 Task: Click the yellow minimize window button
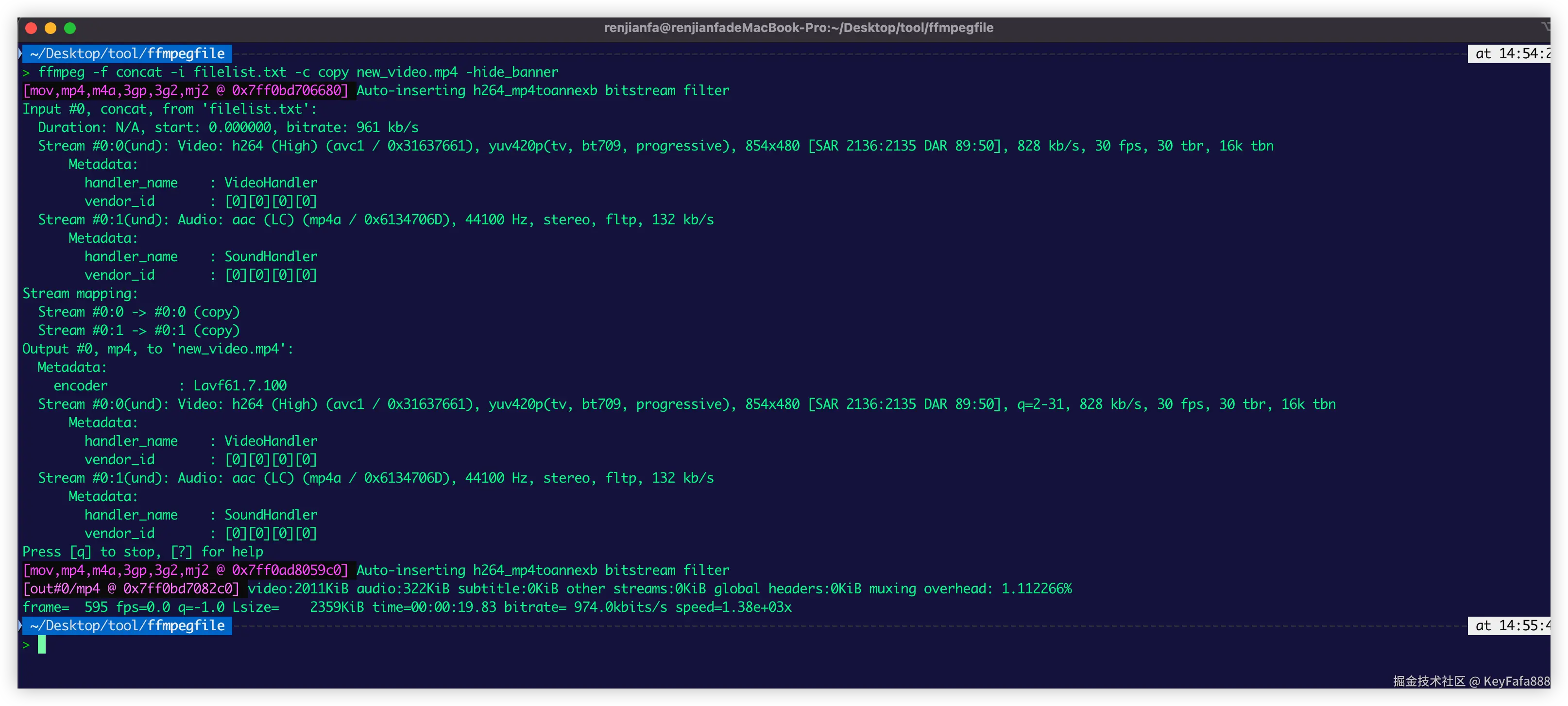pos(51,28)
